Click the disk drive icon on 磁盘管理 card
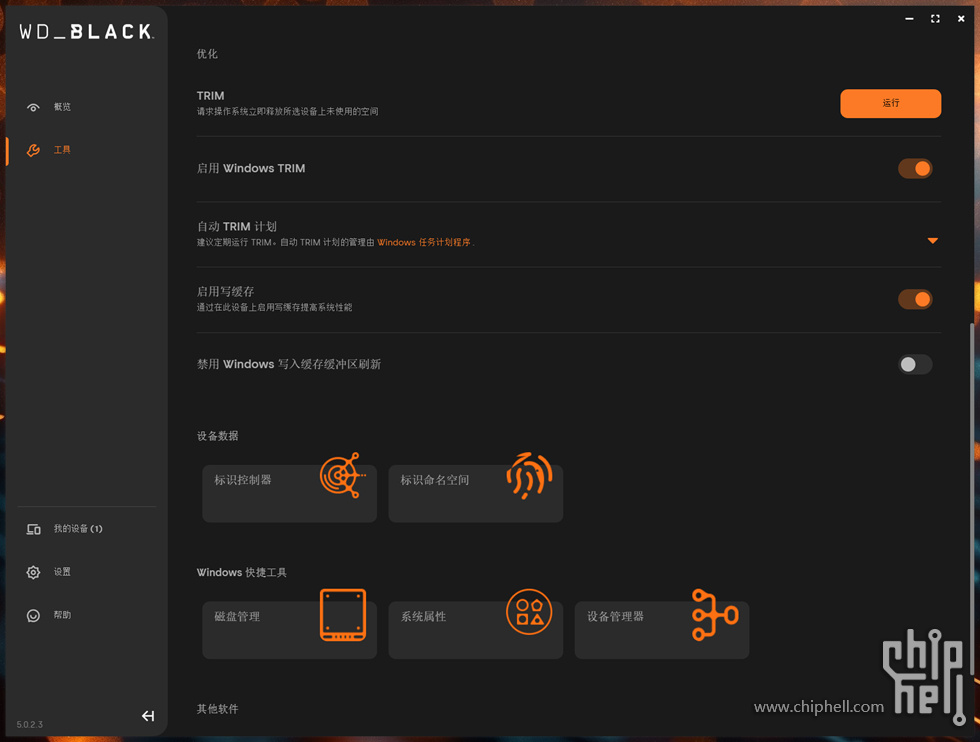This screenshot has width=980, height=742. [x=342, y=615]
